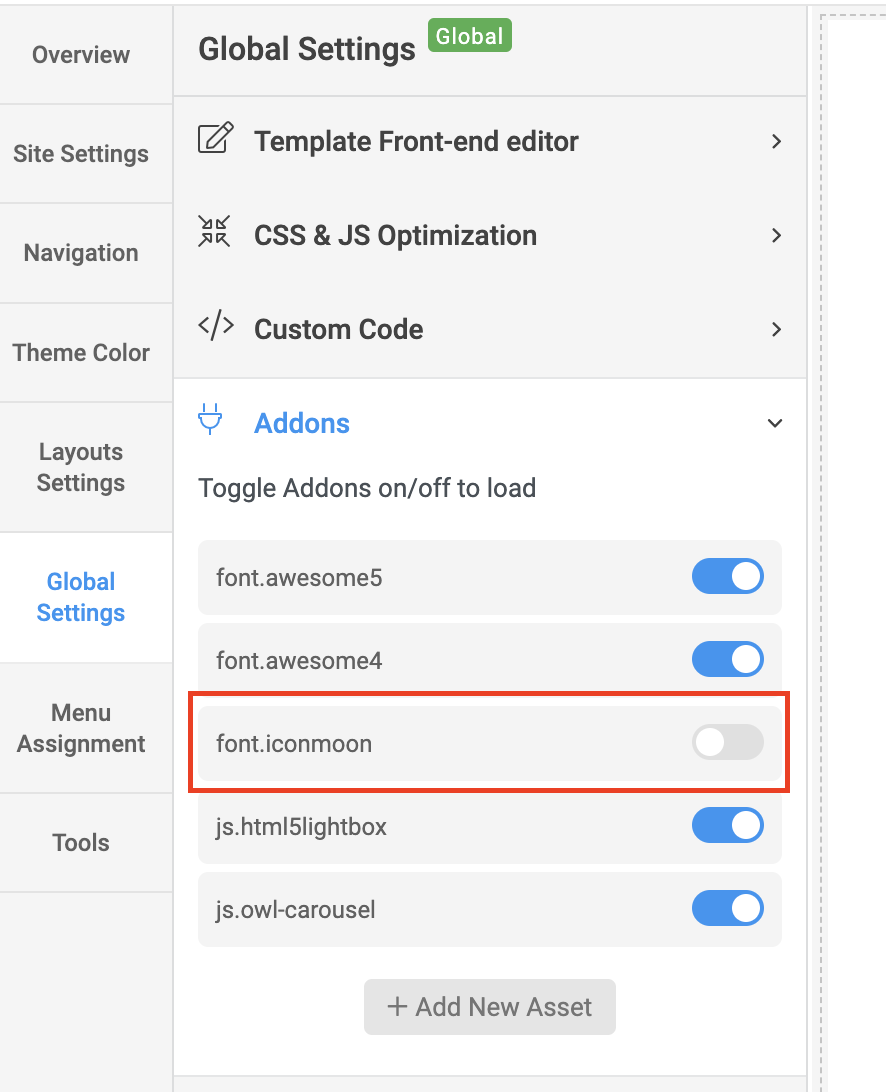Collapse the Addons section chevron

click(x=775, y=424)
